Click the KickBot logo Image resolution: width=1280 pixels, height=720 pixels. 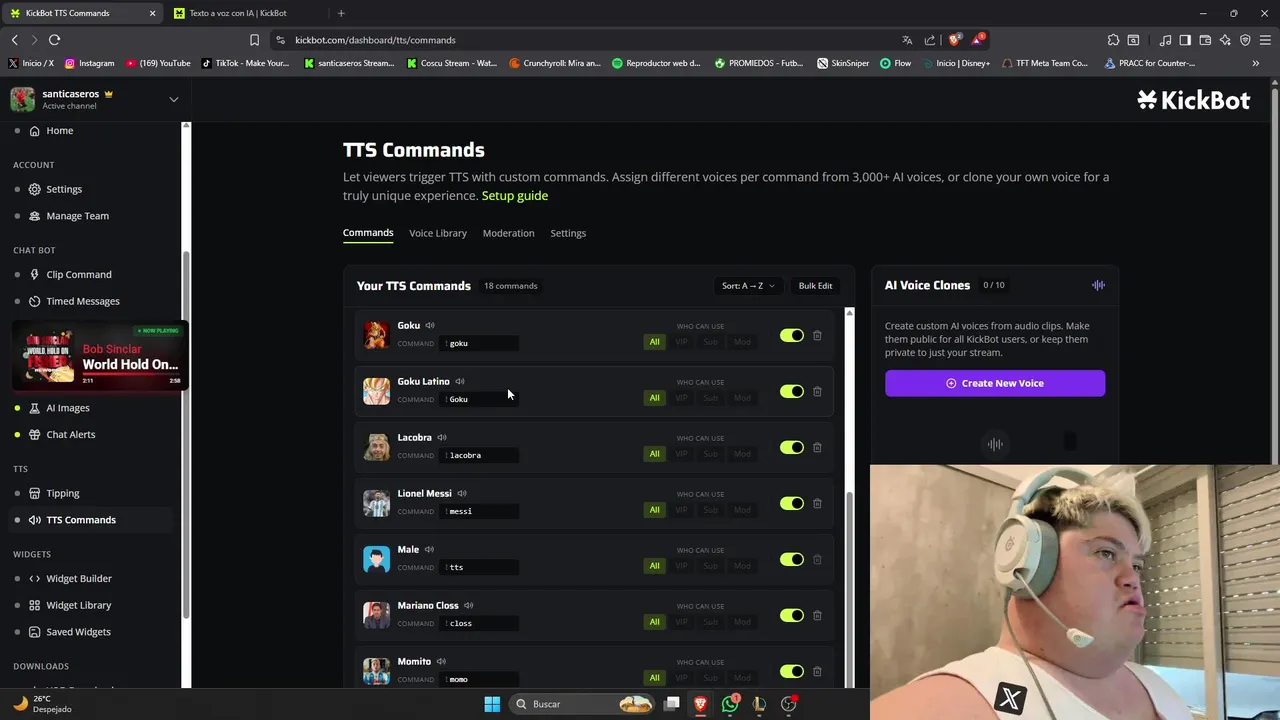[1194, 99]
